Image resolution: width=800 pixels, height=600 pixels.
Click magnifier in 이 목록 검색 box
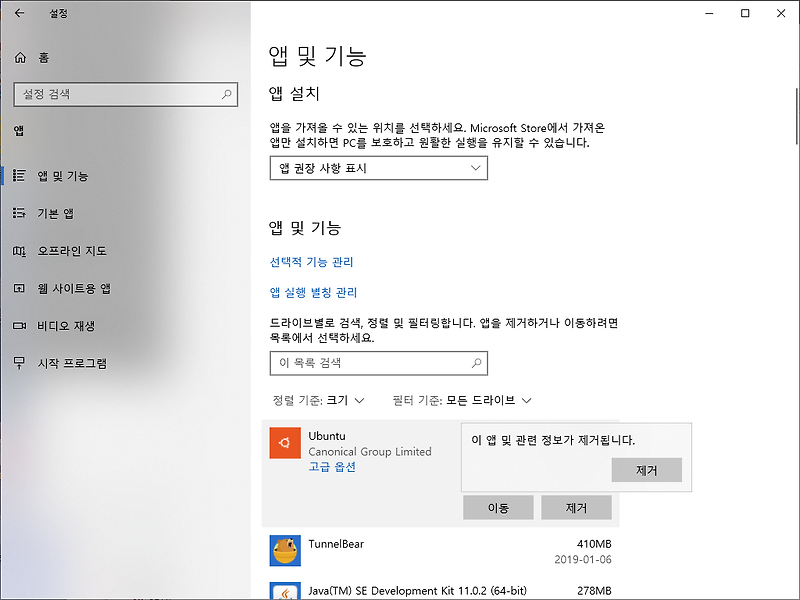(x=477, y=363)
